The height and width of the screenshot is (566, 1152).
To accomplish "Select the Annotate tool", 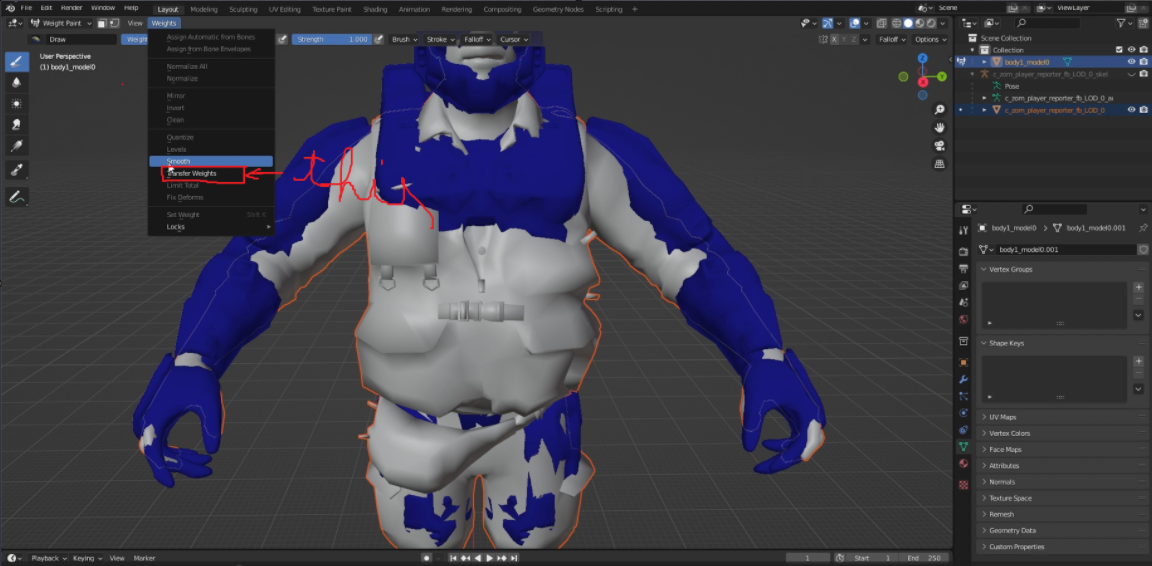I will pyautogui.click(x=17, y=196).
